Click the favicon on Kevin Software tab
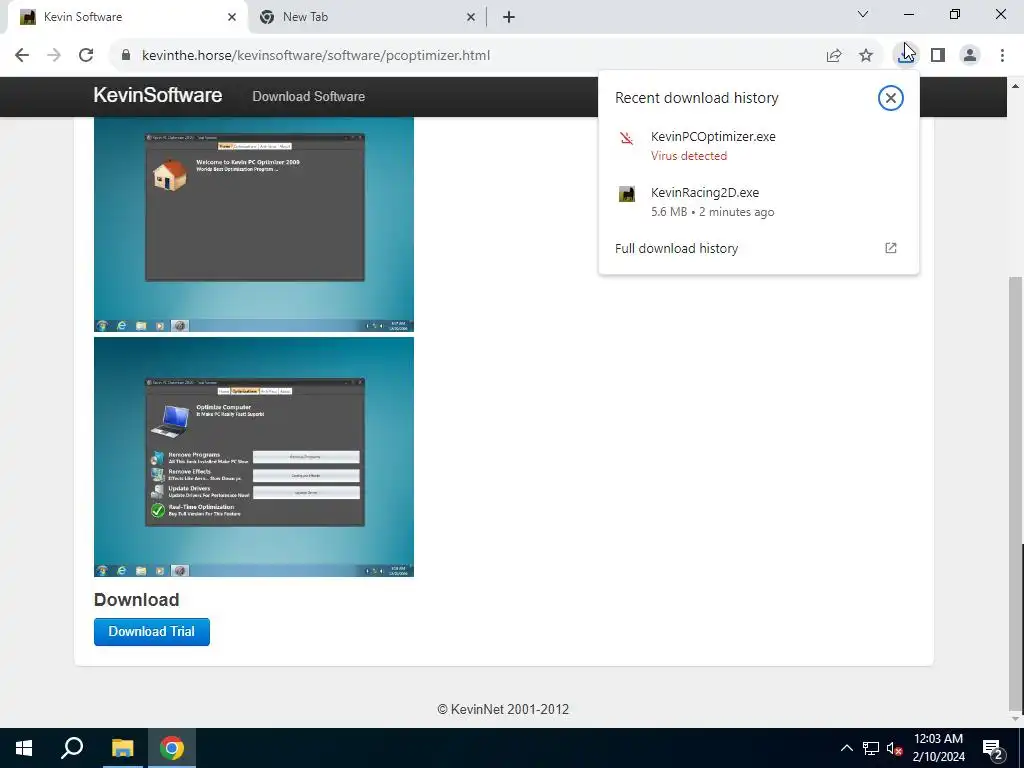The height and width of the screenshot is (768, 1024). click(x=27, y=17)
